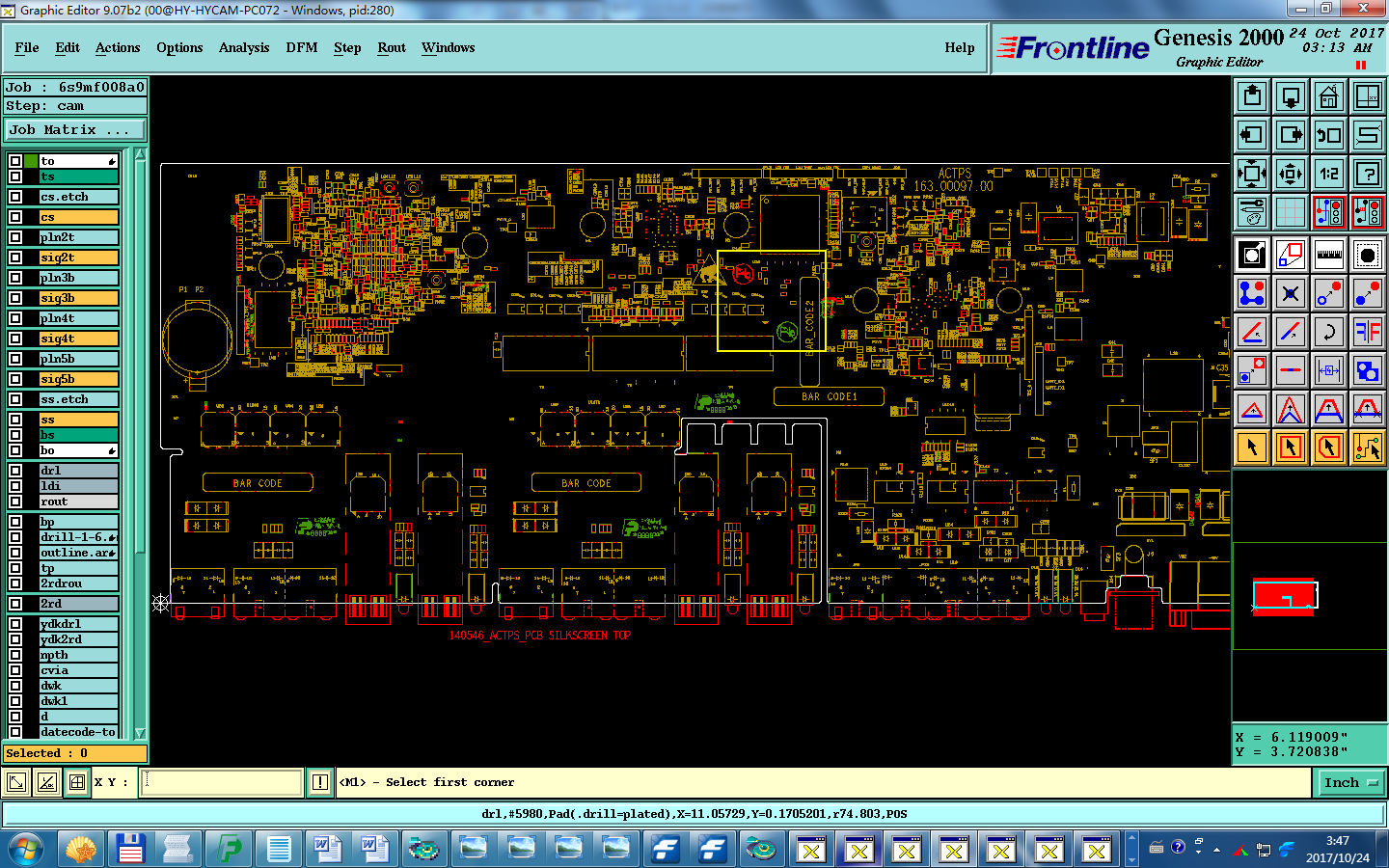
Task: Select the pln4t layer name
Action: [78, 318]
